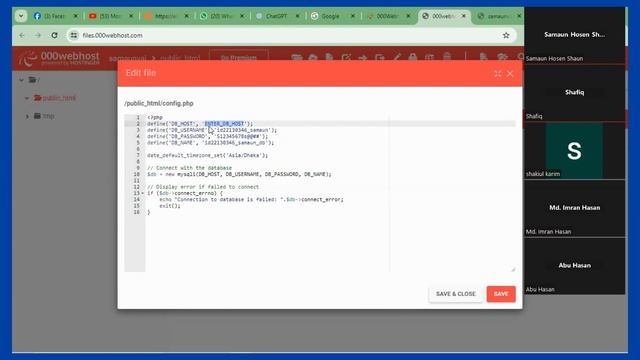Screen dimensions: 640x360
Task: Close the WhatsApp tab
Action: pyautogui.click(x=242, y=16)
